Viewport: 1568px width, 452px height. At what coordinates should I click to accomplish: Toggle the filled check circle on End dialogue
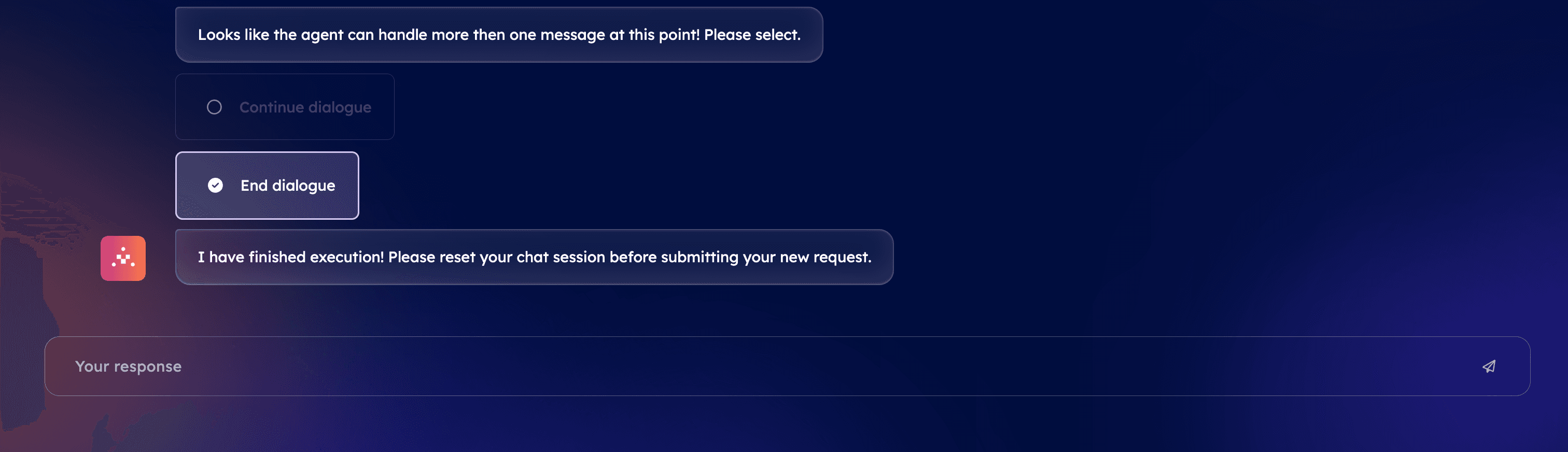216,186
